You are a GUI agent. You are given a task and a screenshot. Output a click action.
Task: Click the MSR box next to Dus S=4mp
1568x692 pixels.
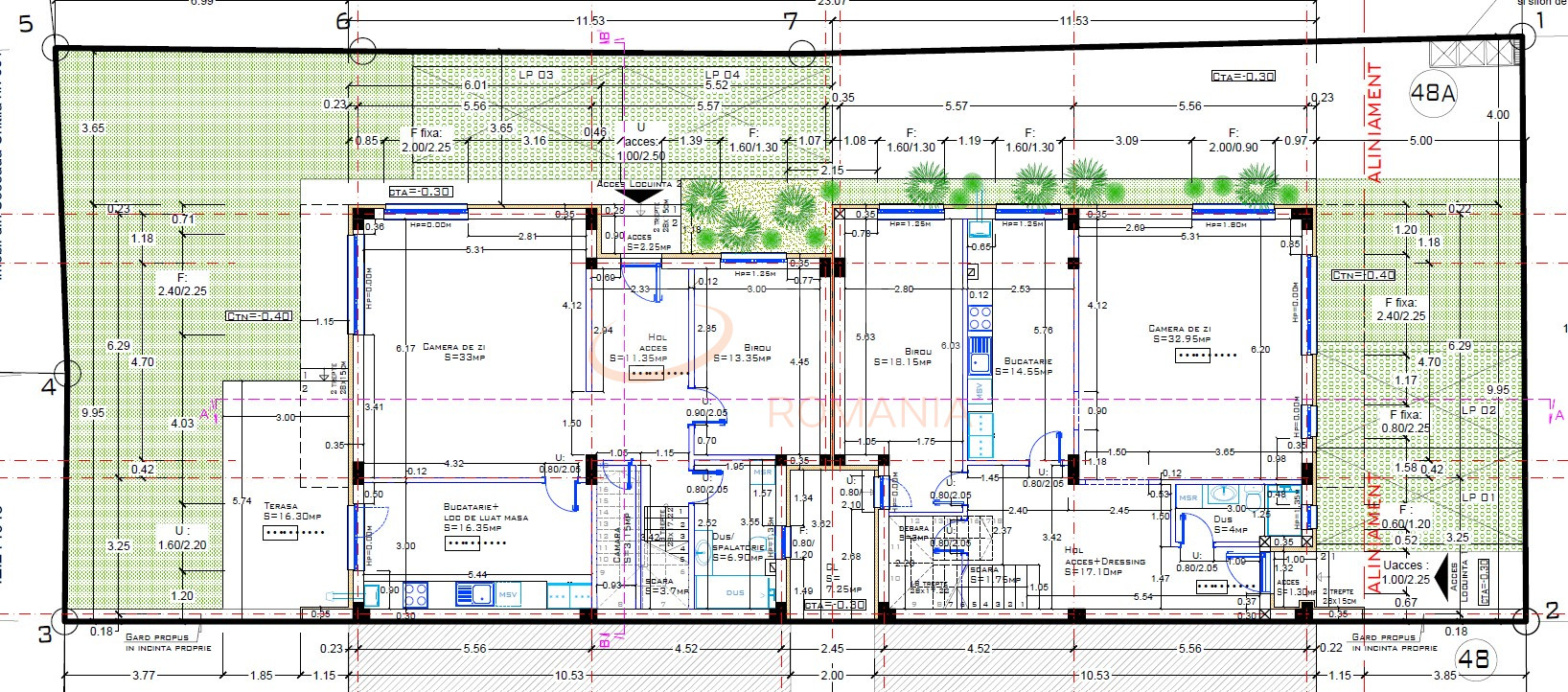[1188, 497]
